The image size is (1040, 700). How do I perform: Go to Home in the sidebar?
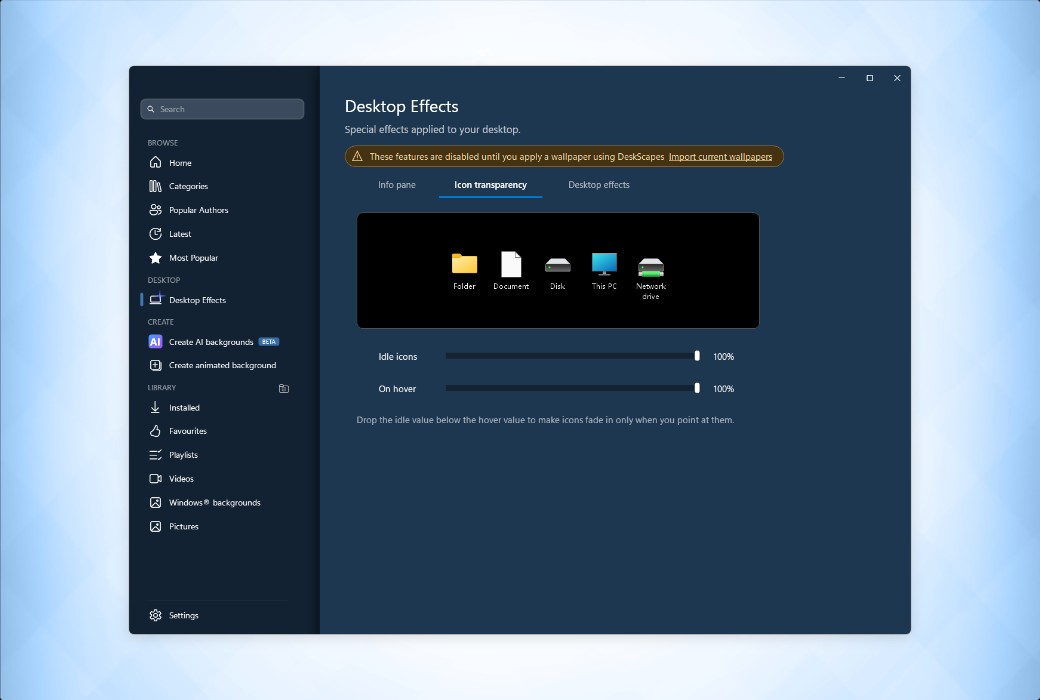point(180,163)
